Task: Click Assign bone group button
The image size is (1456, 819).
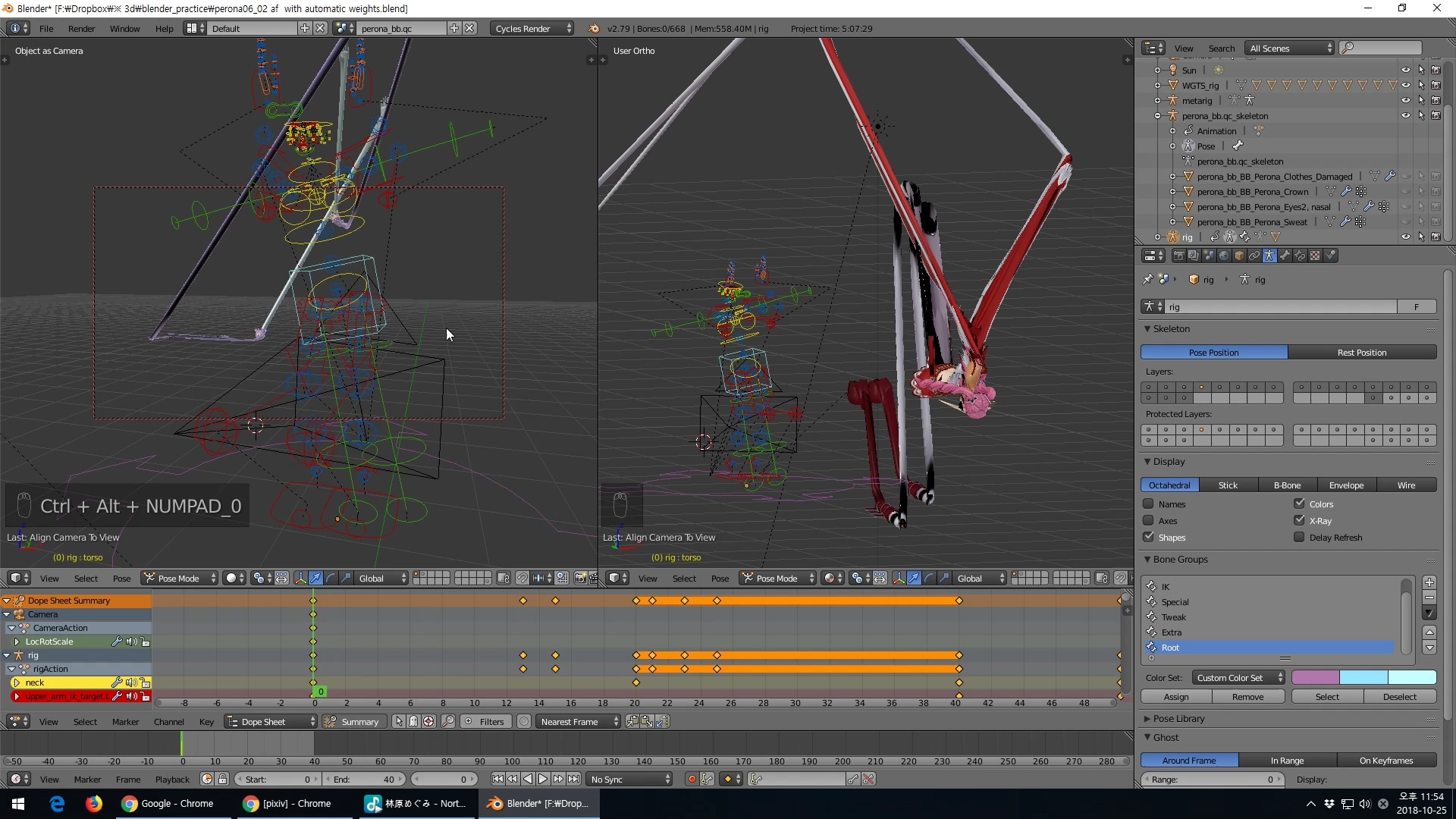Action: pyautogui.click(x=1176, y=696)
